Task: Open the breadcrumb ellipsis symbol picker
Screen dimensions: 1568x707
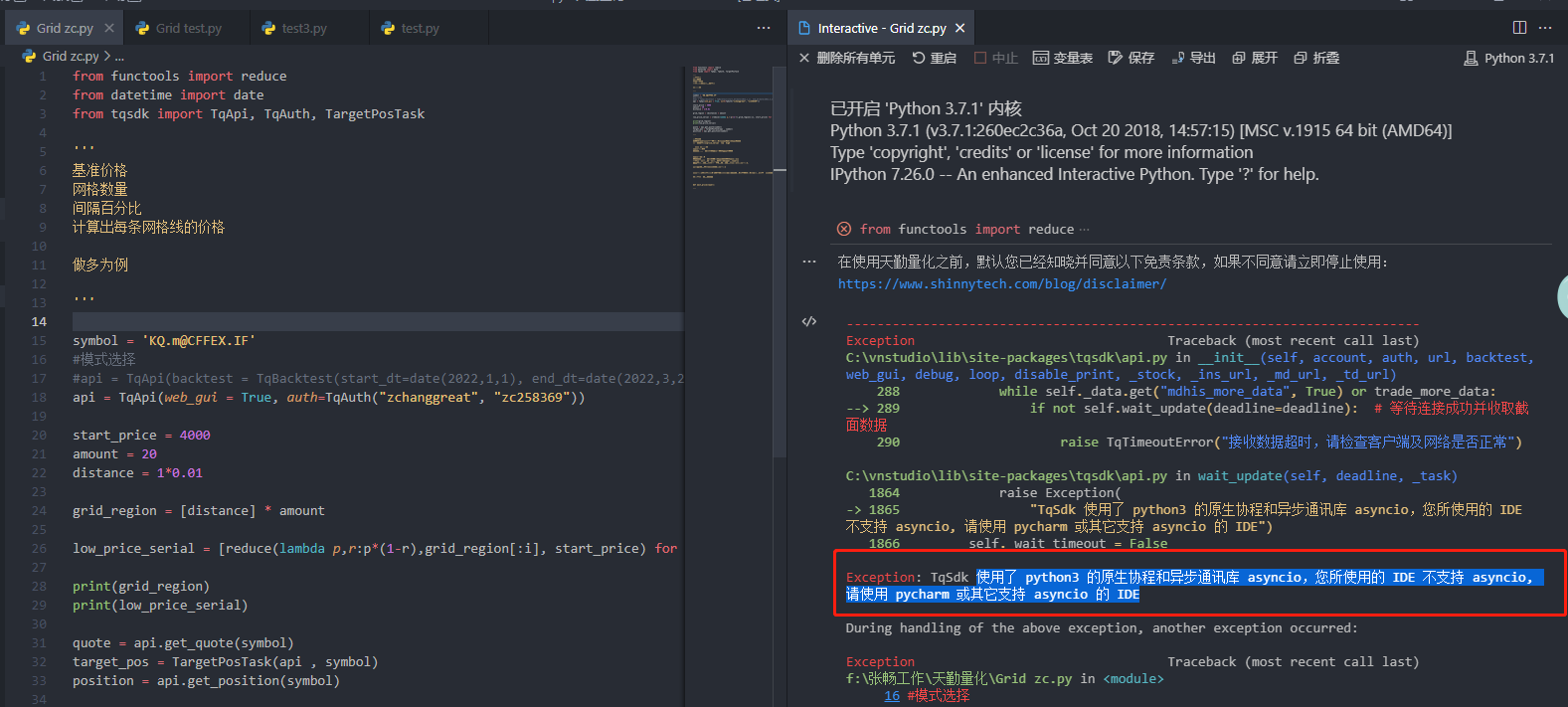Action: click(x=119, y=57)
